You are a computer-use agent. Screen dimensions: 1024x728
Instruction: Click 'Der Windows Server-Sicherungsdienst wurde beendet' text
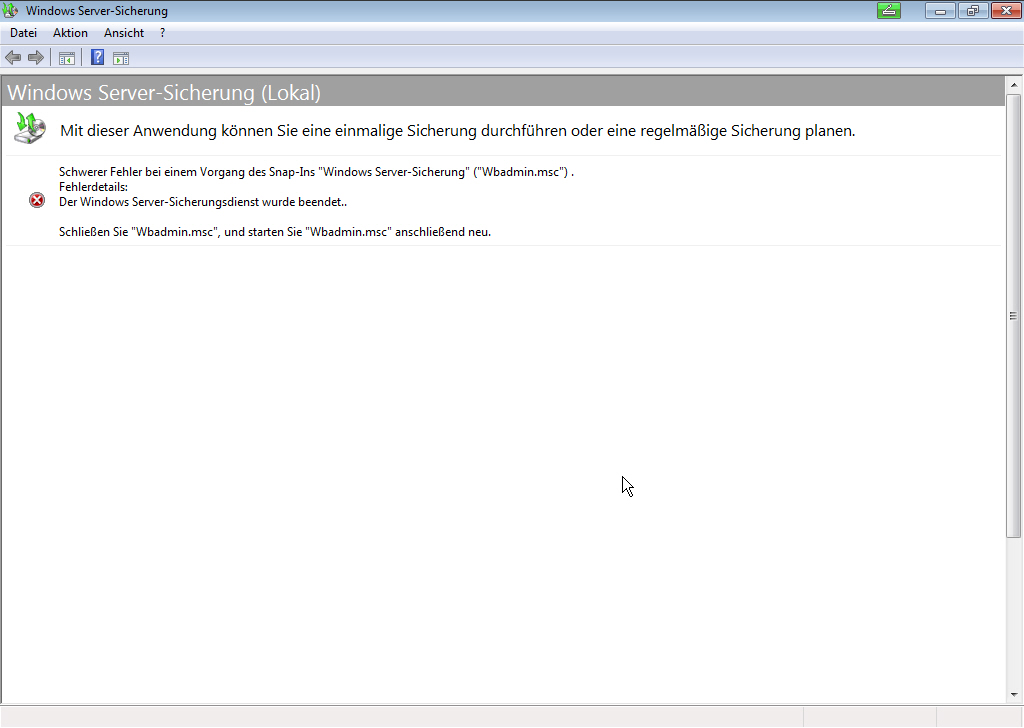pos(203,202)
